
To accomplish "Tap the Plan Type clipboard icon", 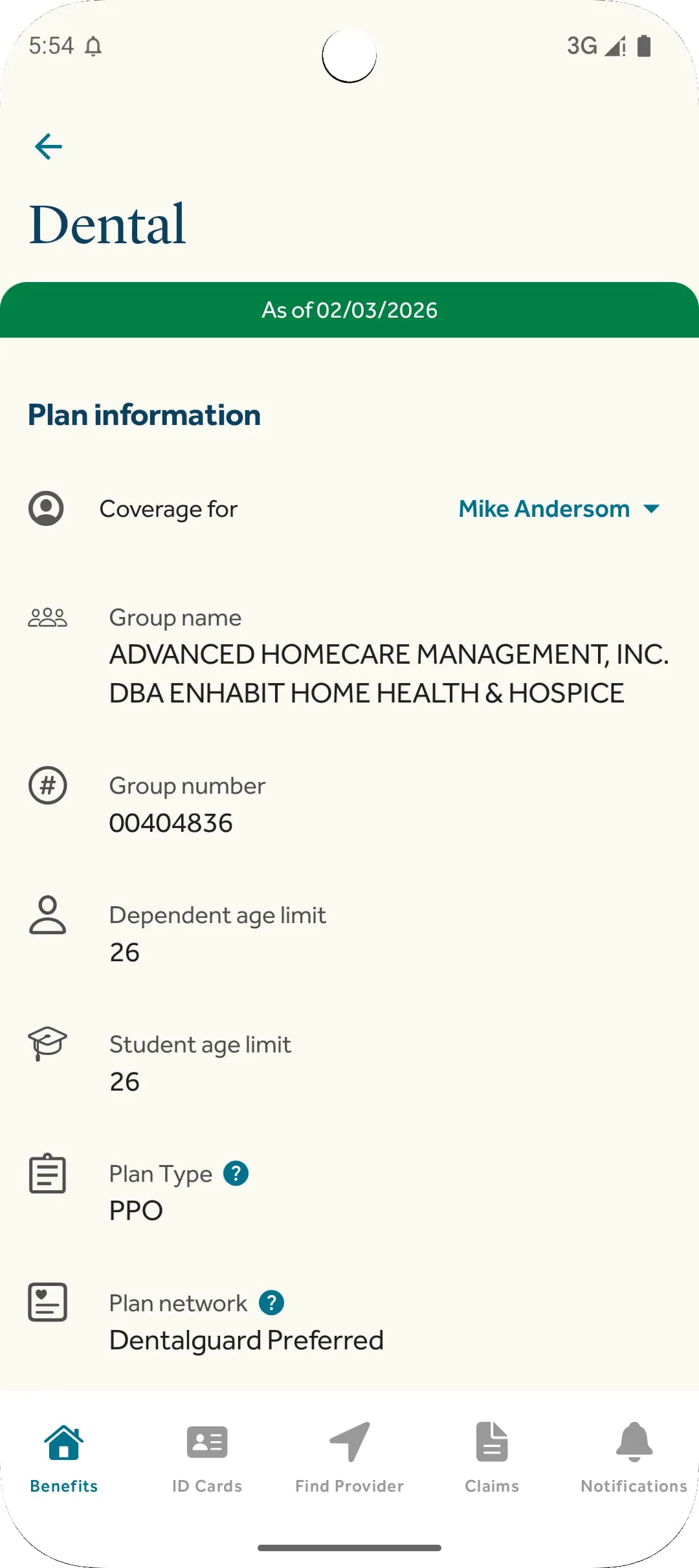I will [x=47, y=1173].
